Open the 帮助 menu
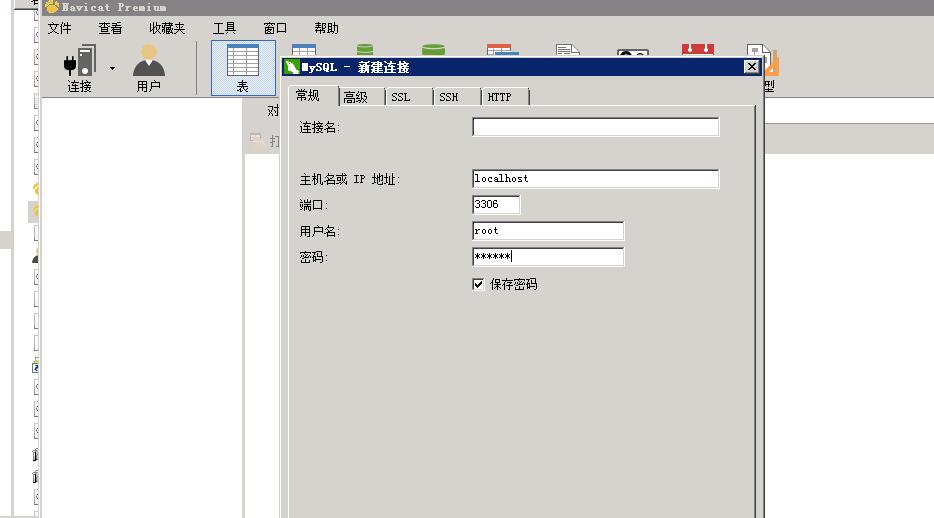 [326, 28]
